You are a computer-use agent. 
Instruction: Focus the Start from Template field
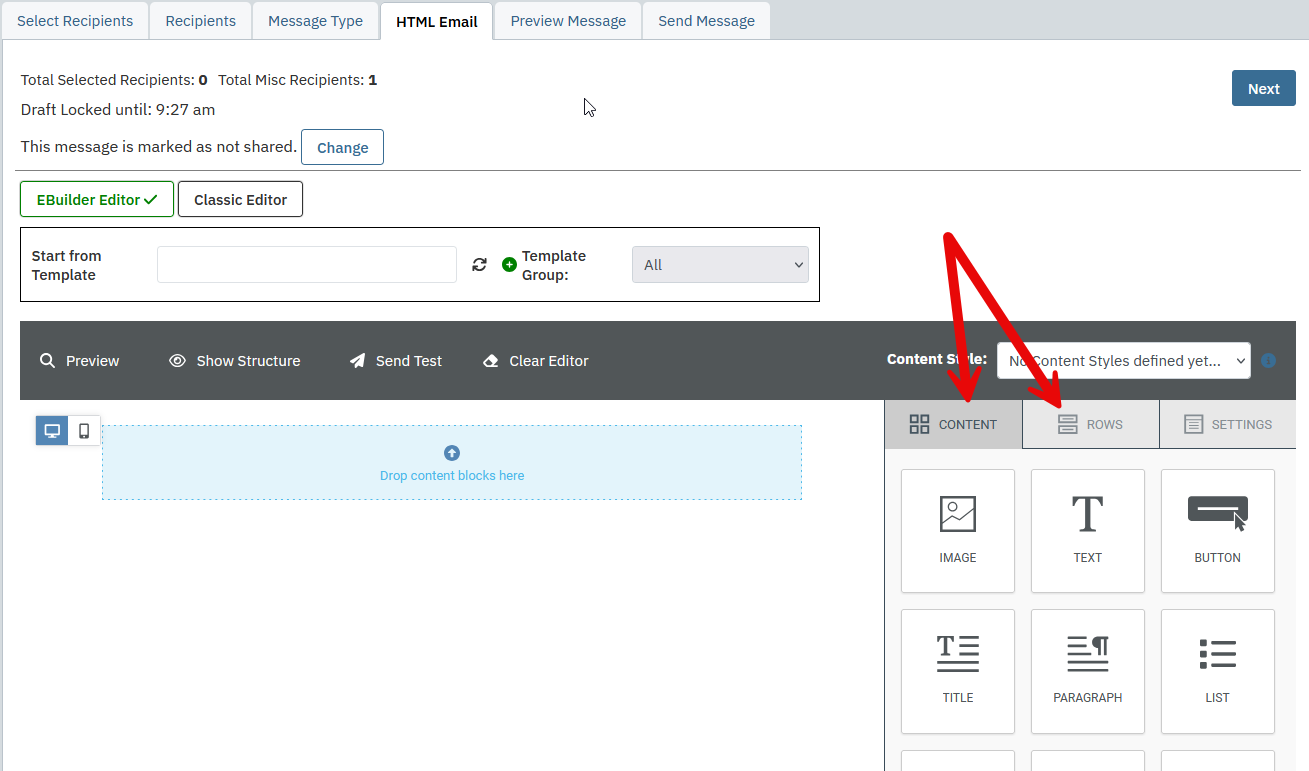[x=307, y=265]
